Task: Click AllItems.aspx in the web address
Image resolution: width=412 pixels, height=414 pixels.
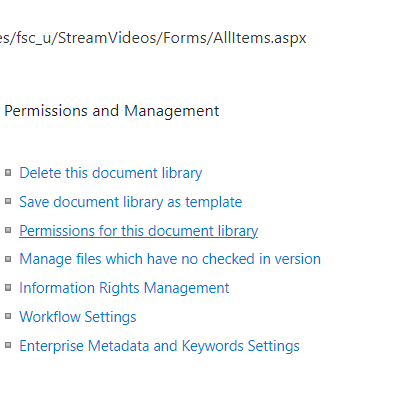Action: coord(260,38)
